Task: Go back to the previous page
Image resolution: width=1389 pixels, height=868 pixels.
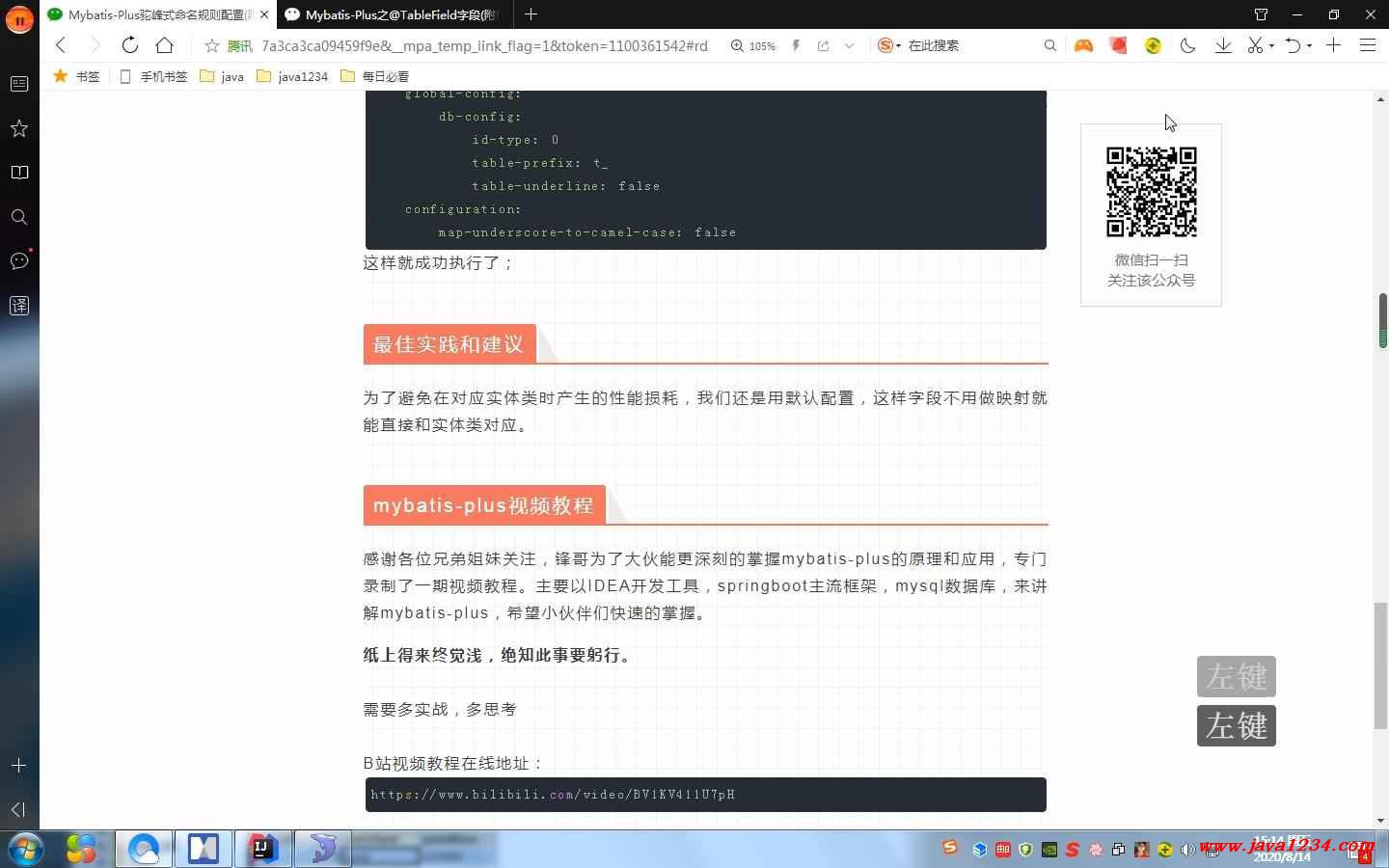Action: click(61, 45)
